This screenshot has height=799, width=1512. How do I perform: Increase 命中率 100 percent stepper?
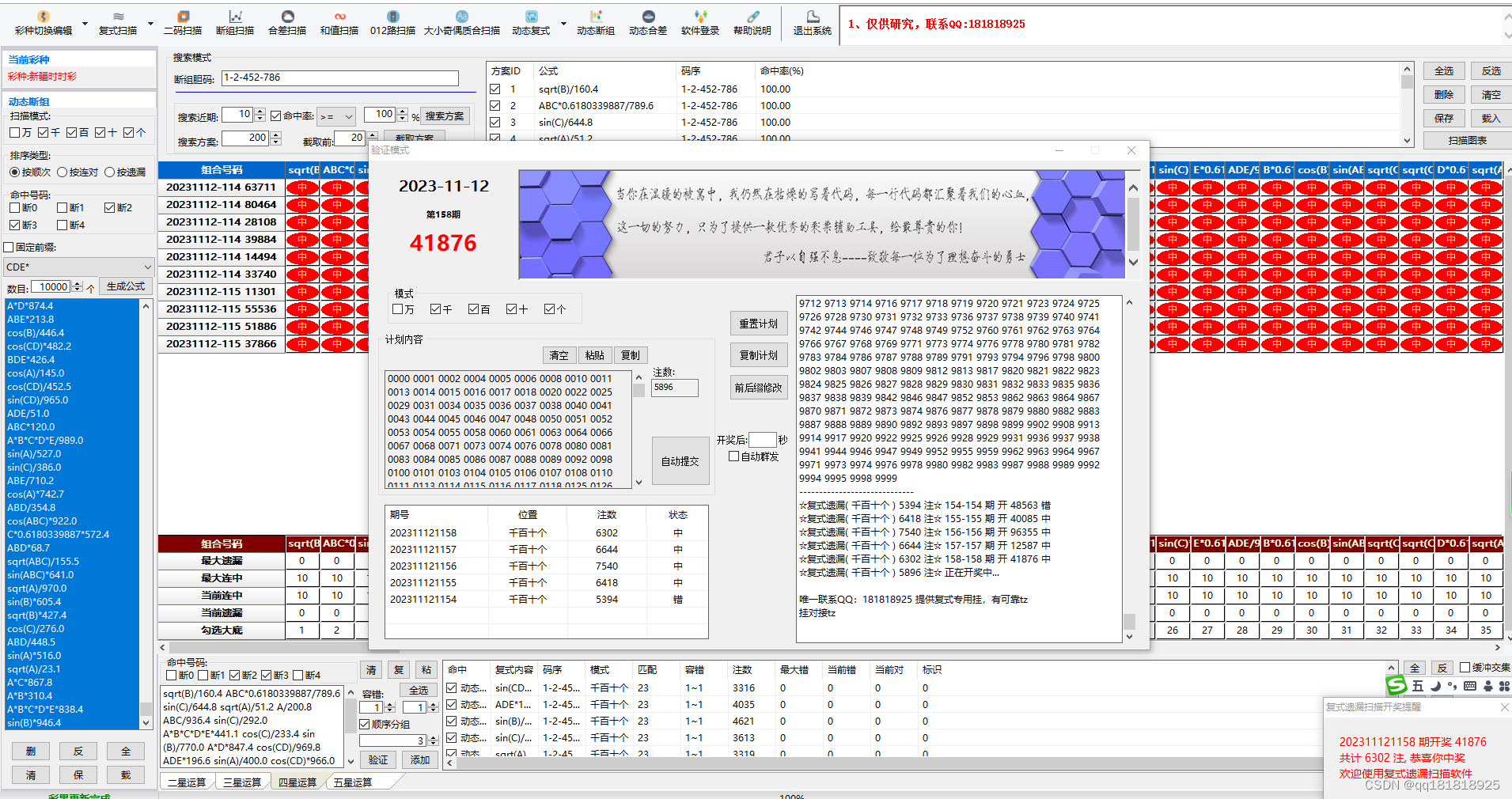coord(403,112)
